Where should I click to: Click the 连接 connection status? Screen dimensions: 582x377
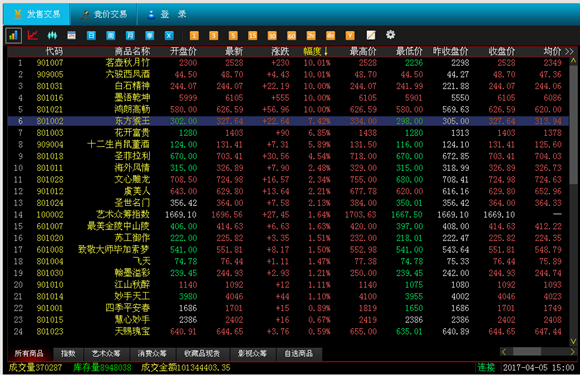486,368
